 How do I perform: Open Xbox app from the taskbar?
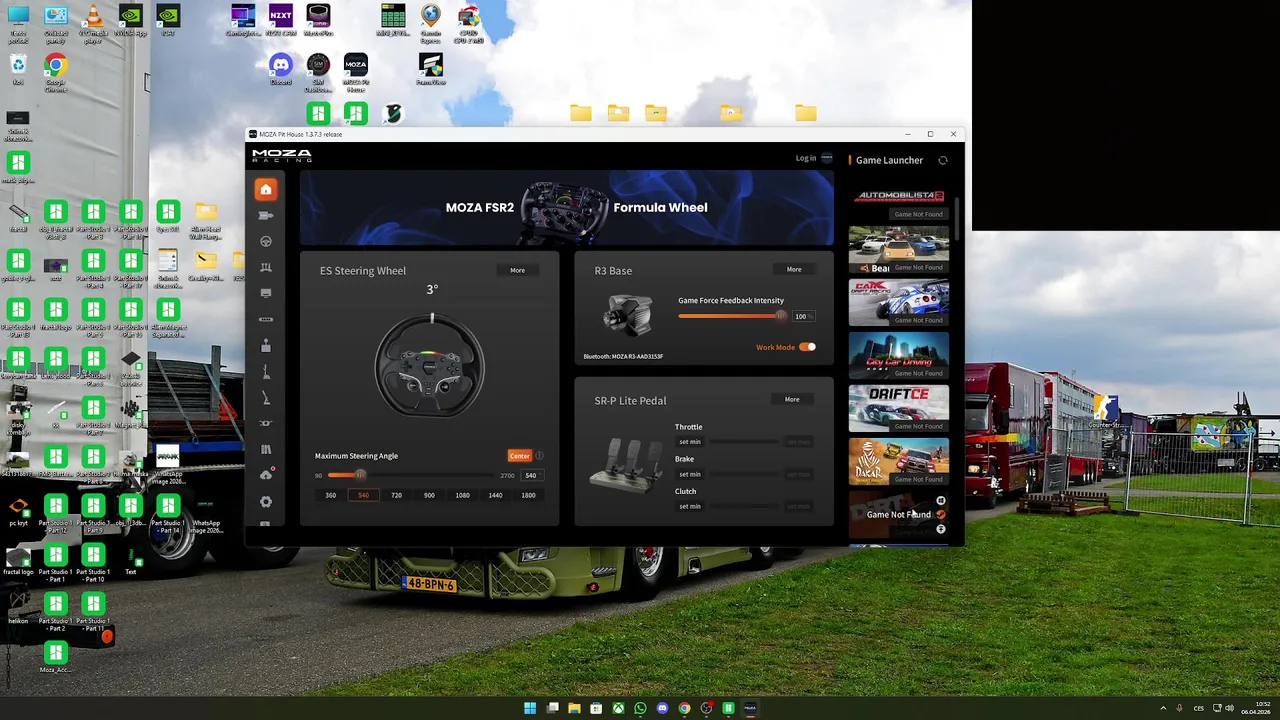point(618,708)
